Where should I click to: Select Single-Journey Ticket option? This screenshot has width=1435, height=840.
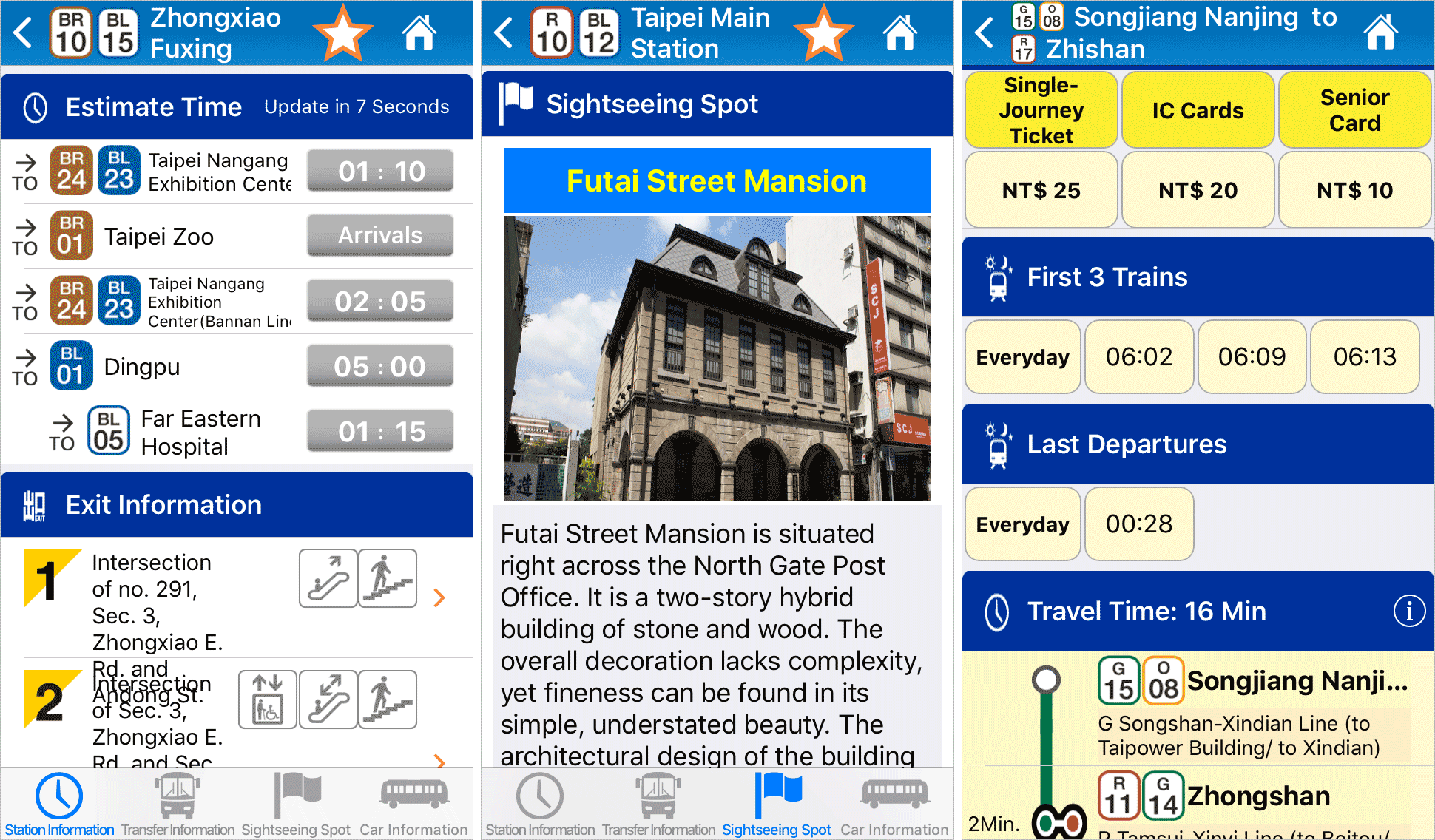[x=1036, y=113]
